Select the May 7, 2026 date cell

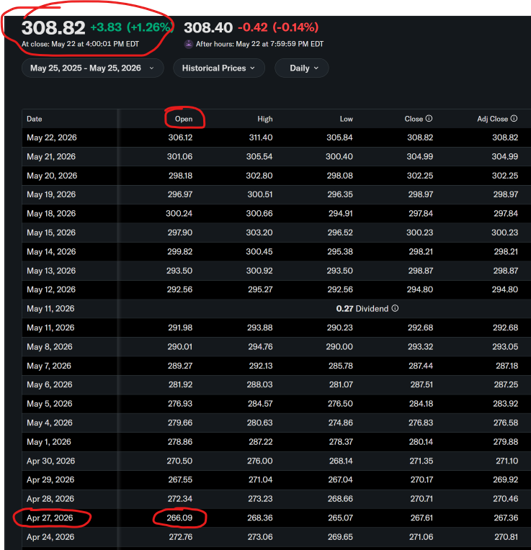coord(49,366)
